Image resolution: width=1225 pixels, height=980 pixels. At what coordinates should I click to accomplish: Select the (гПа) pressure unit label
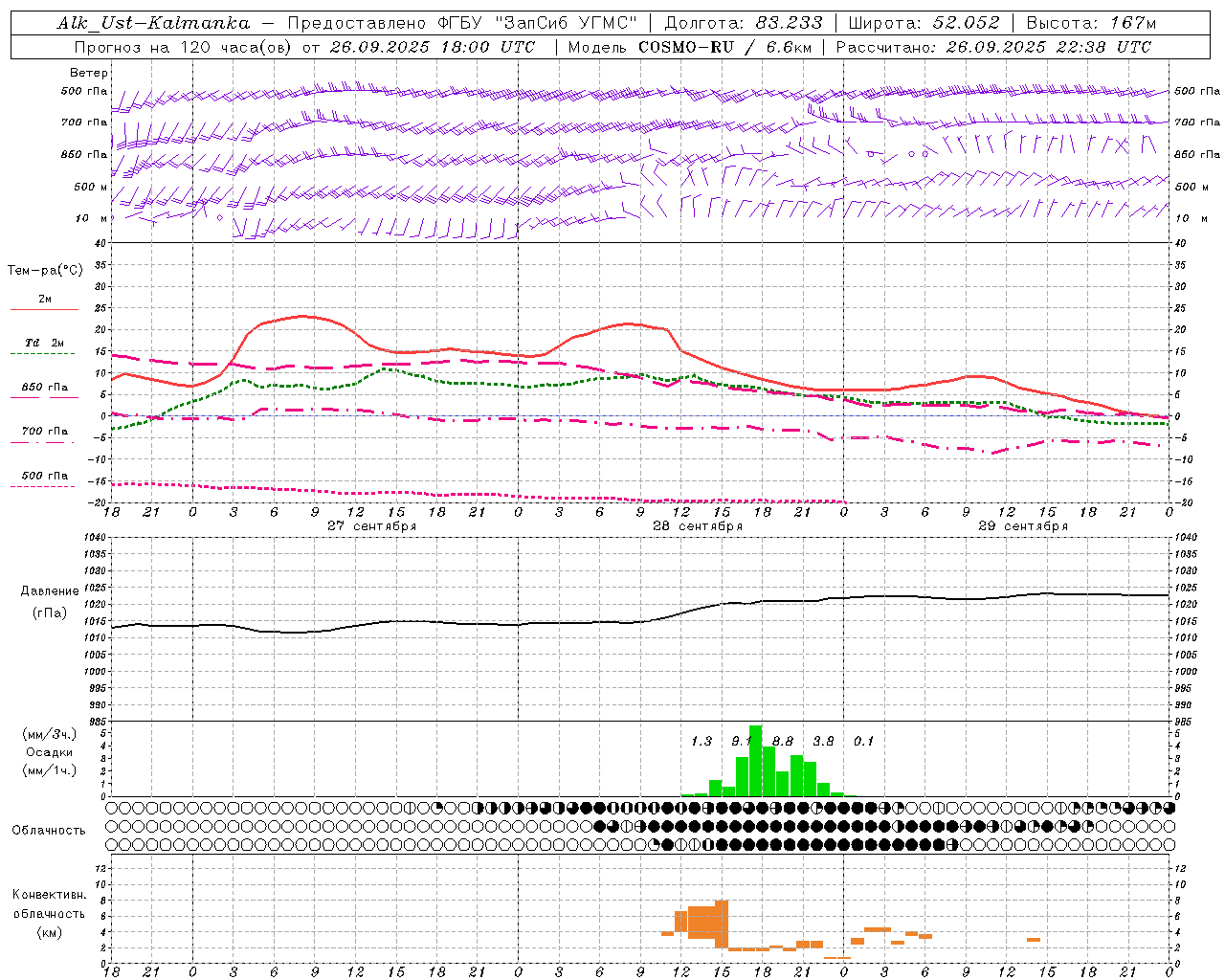[x=50, y=613]
